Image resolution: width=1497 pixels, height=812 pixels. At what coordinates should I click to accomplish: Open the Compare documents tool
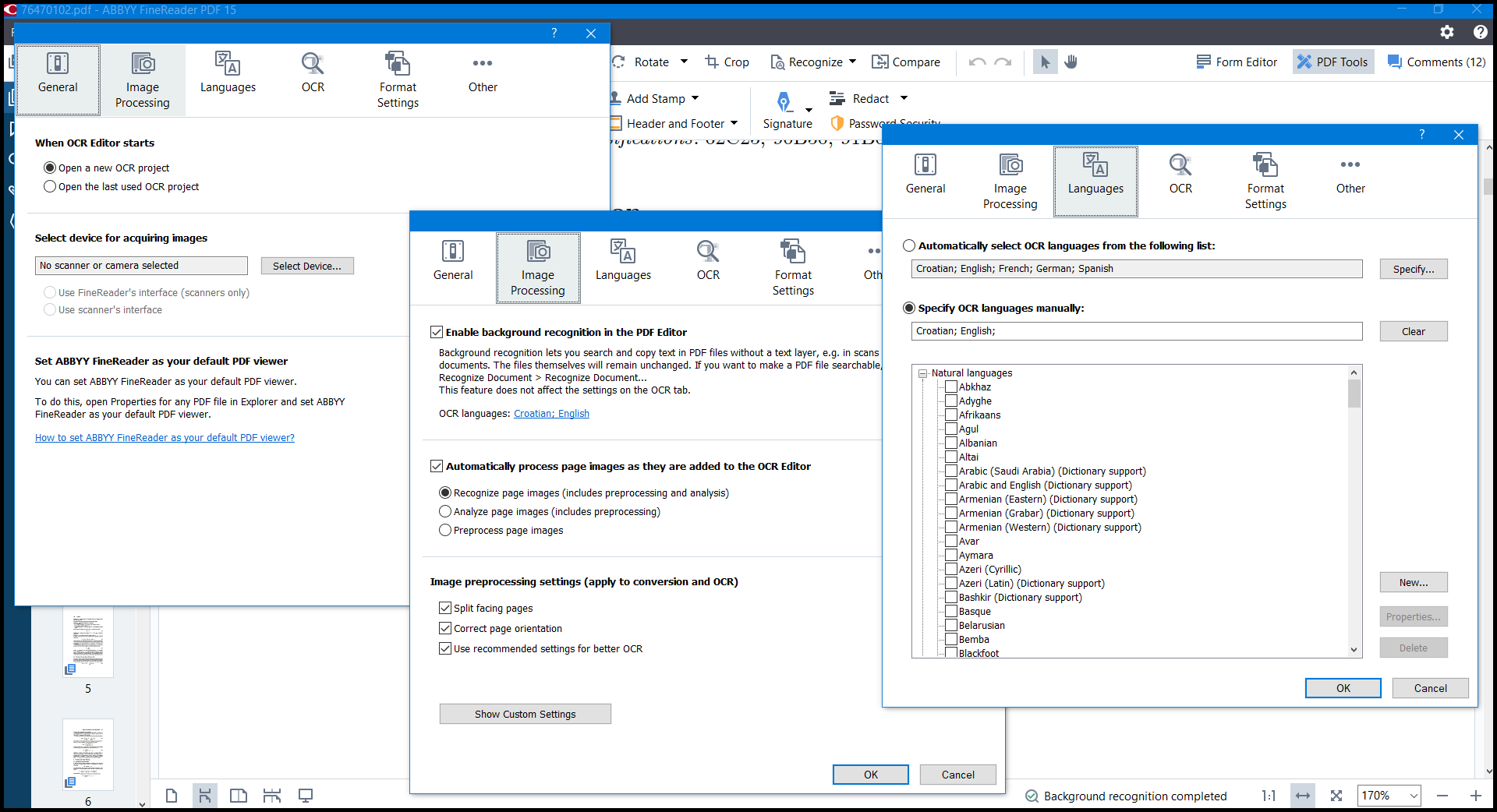click(x=905, y=62)
